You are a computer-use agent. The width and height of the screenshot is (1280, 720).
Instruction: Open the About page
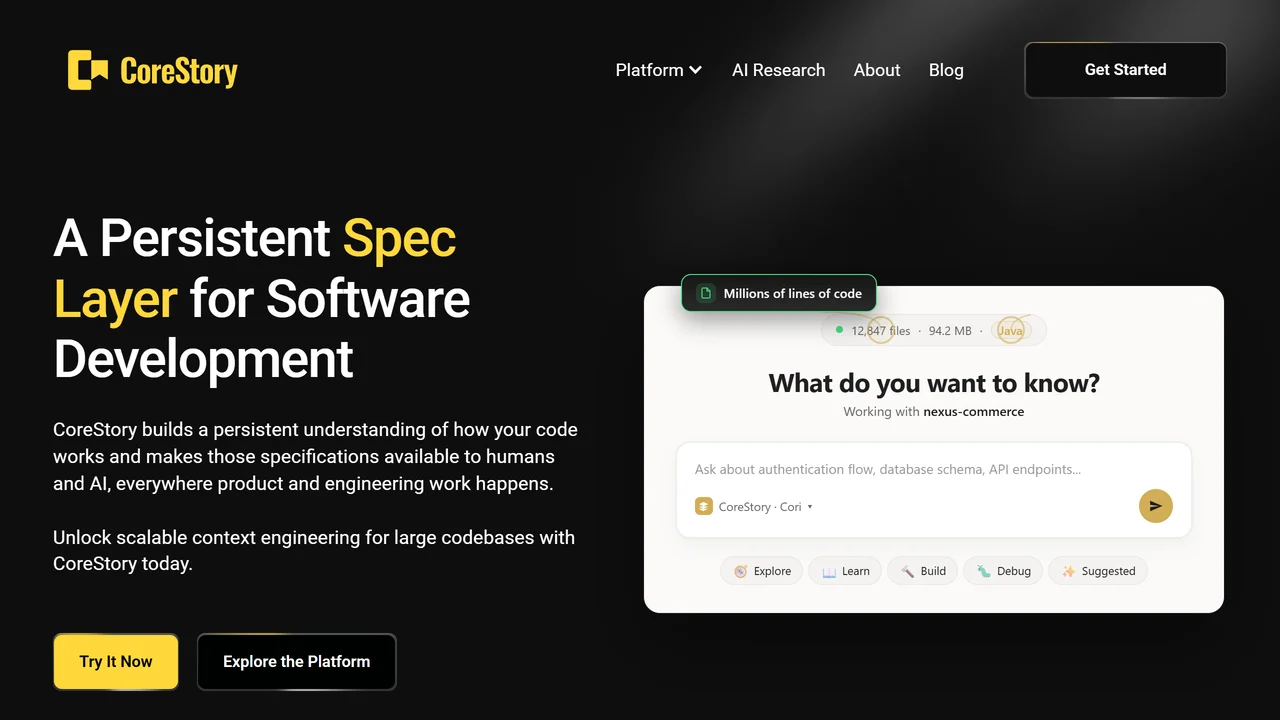pos(877,70)
